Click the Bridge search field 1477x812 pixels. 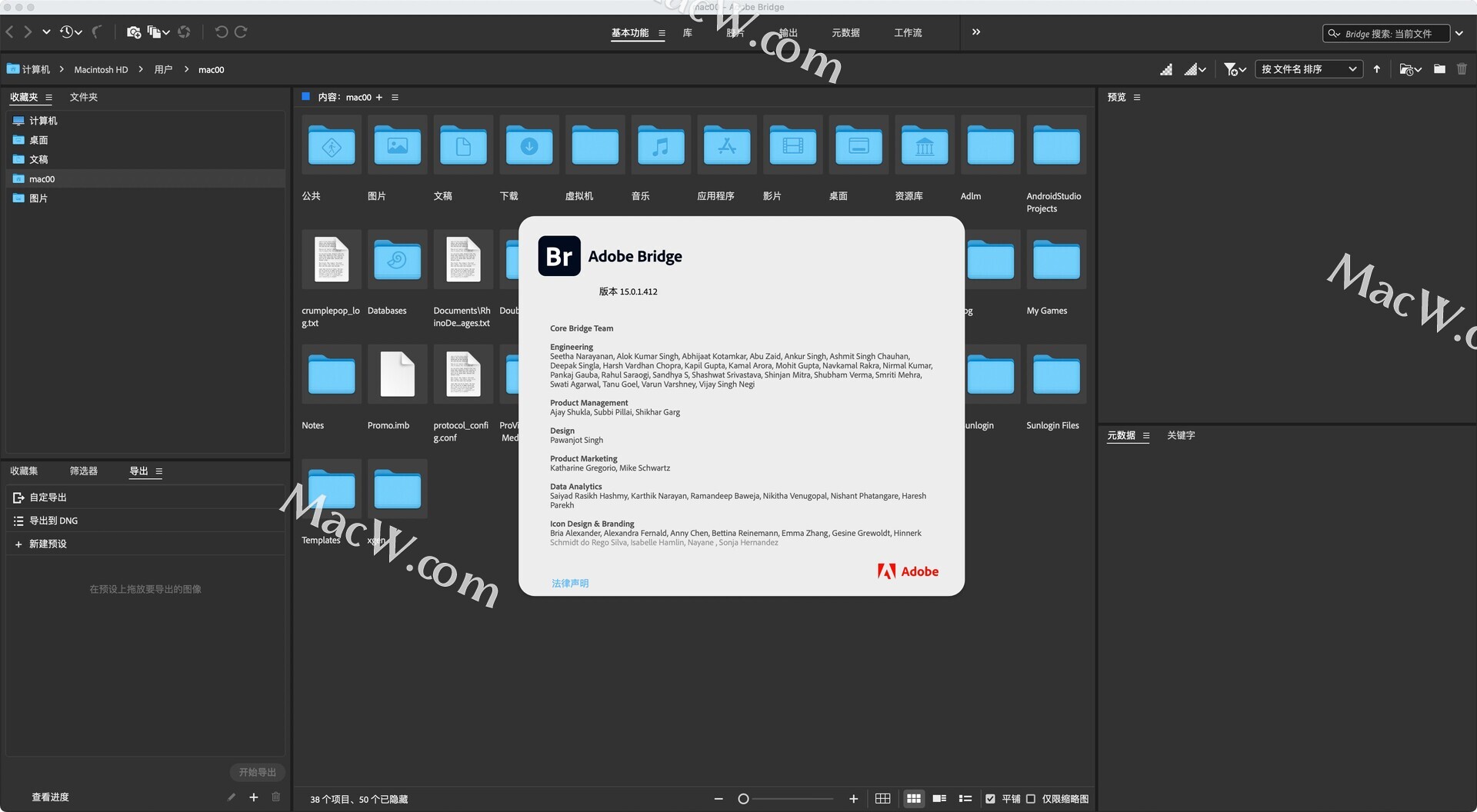coord(1386,34)
